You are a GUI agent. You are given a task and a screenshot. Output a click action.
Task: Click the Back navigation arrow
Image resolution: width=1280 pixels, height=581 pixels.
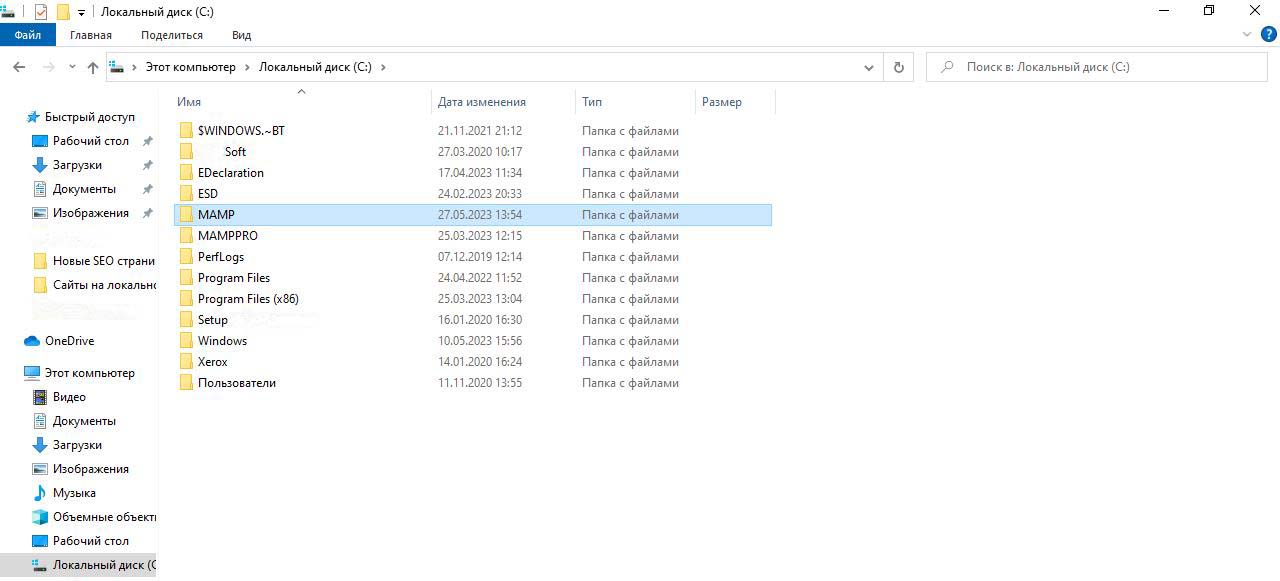click(x=19, y=67)
